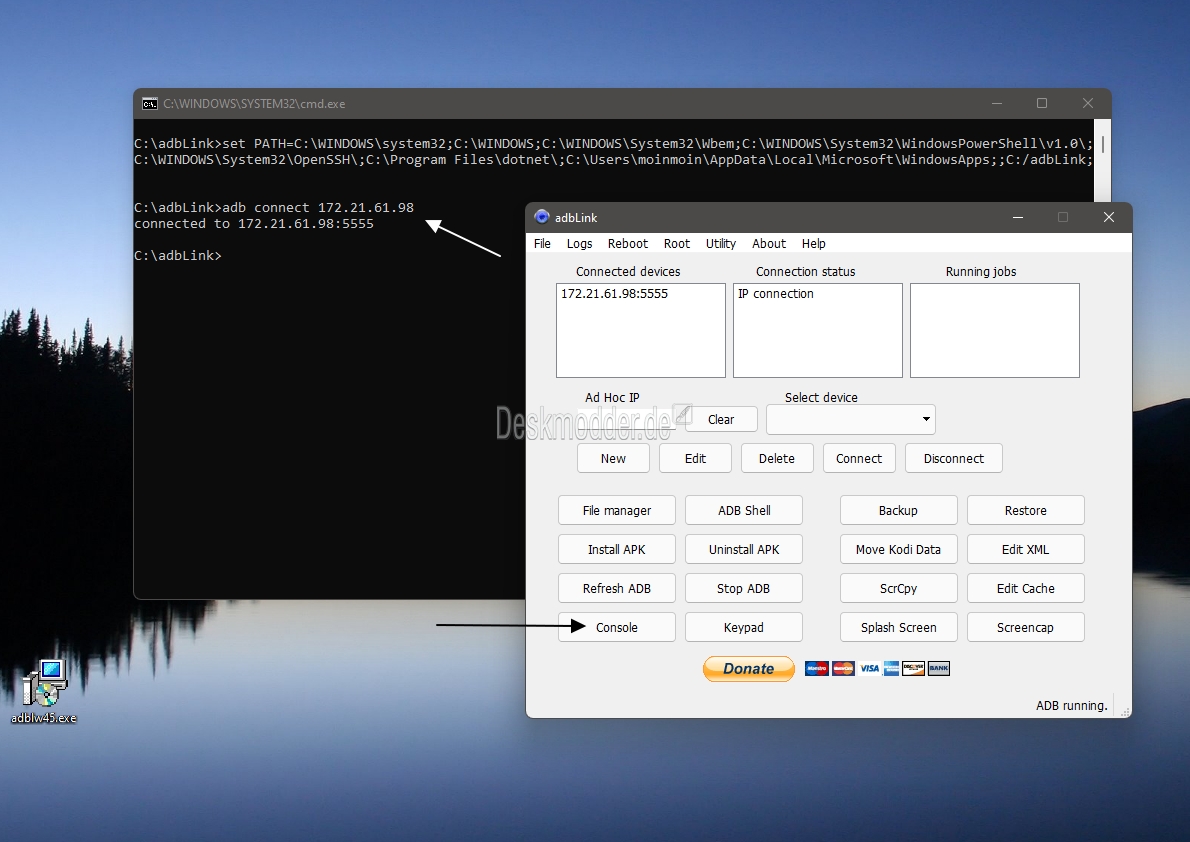Maximize the cmd.exe window

point(1042,103)
